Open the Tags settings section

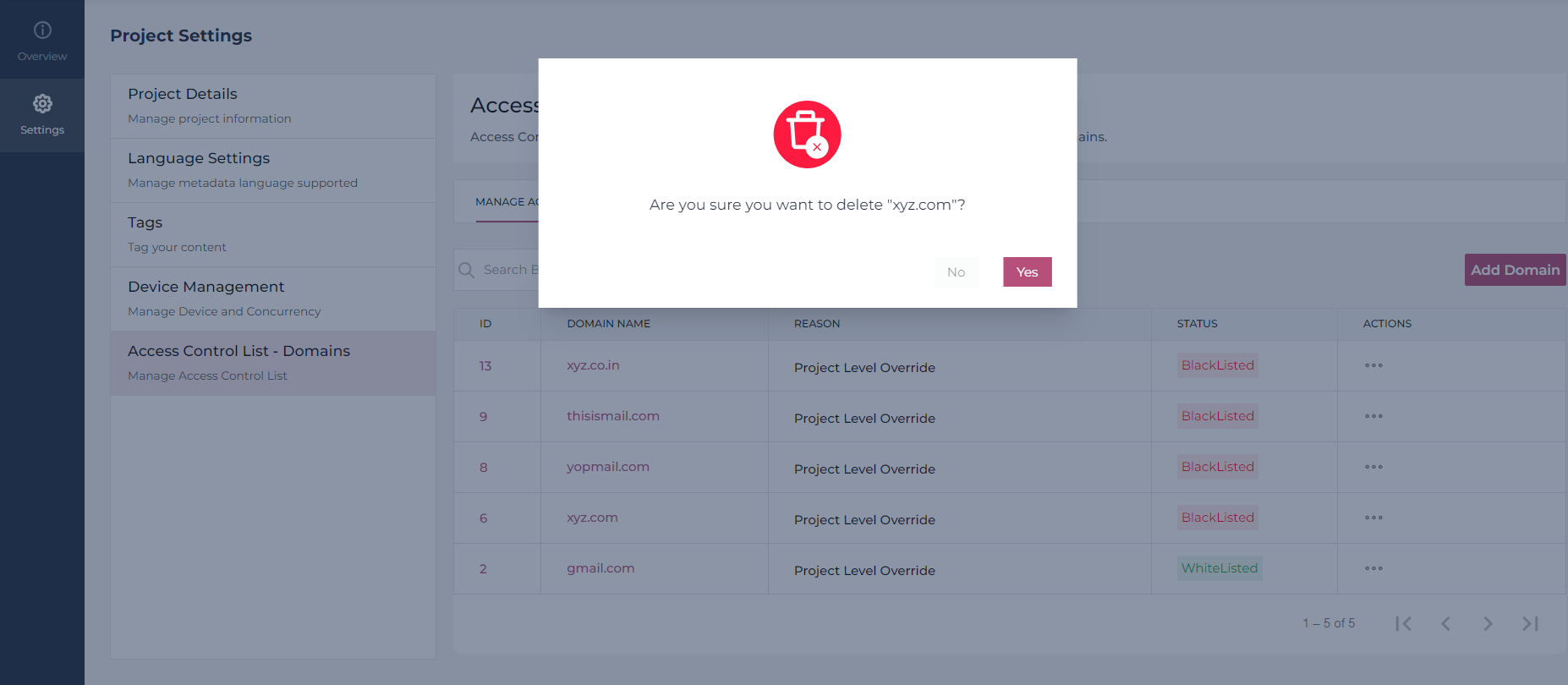coord(273,234)
